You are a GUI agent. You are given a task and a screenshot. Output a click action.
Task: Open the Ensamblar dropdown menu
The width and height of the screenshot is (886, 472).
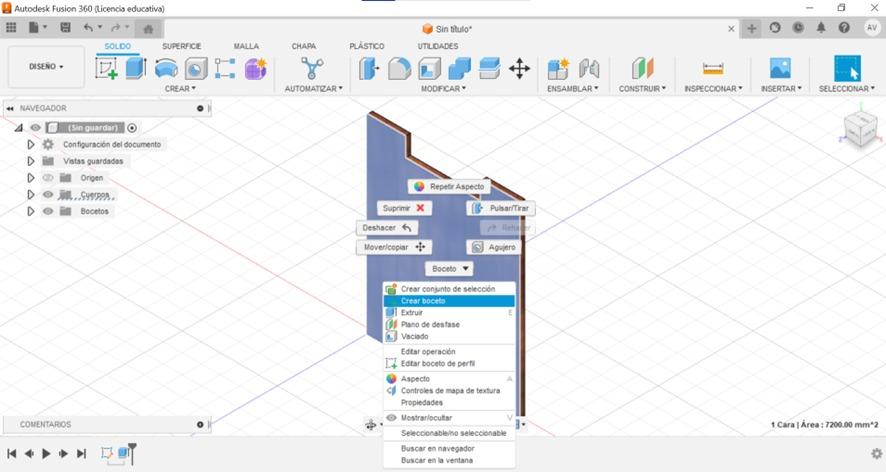pyautogui.click(x=572, y=89)
